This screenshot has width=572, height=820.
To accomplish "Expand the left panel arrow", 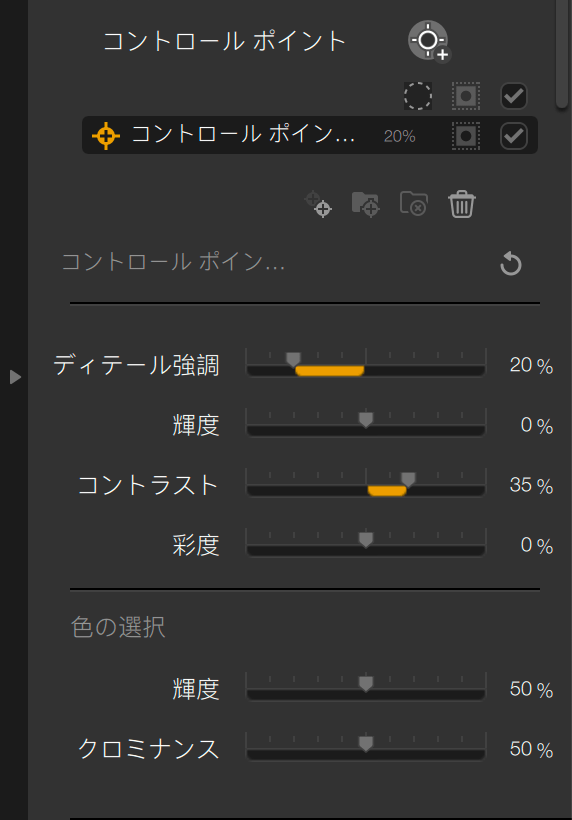I will point(15,377).
